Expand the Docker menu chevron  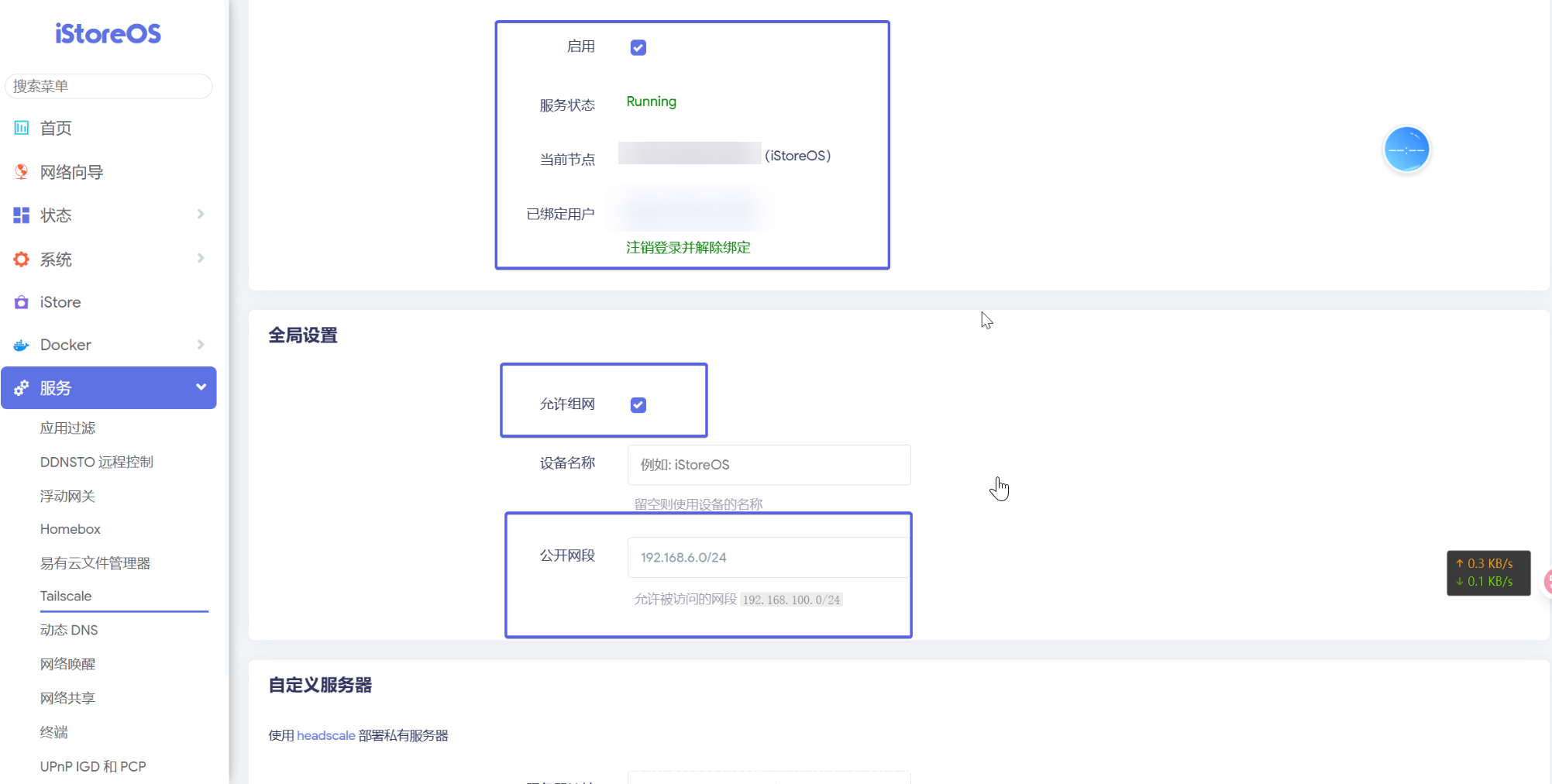201,345
